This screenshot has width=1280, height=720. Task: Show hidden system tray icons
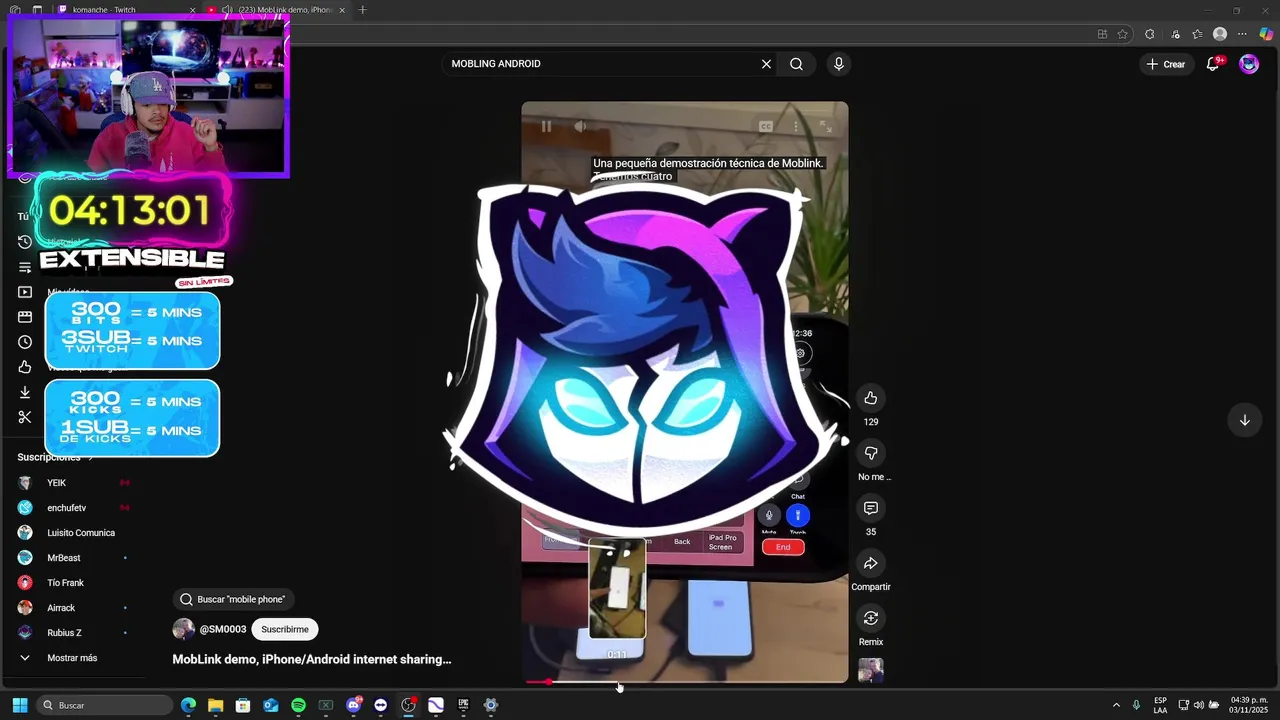(1116, 705)
